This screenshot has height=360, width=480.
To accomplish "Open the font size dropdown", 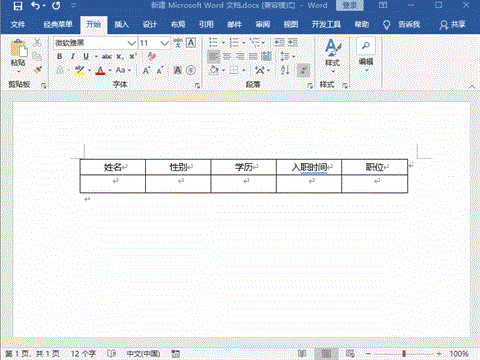I will [x=164, y=43].
